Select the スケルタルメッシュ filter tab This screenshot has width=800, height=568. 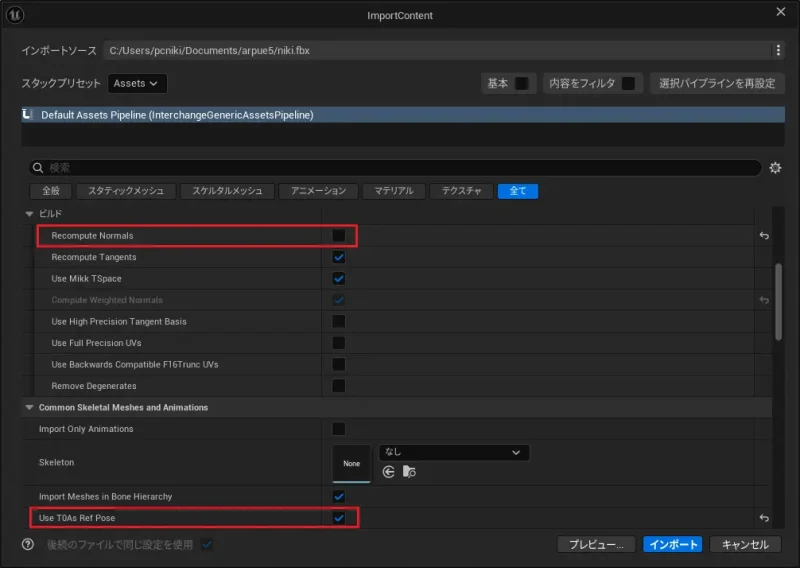[x=227, y=191]
